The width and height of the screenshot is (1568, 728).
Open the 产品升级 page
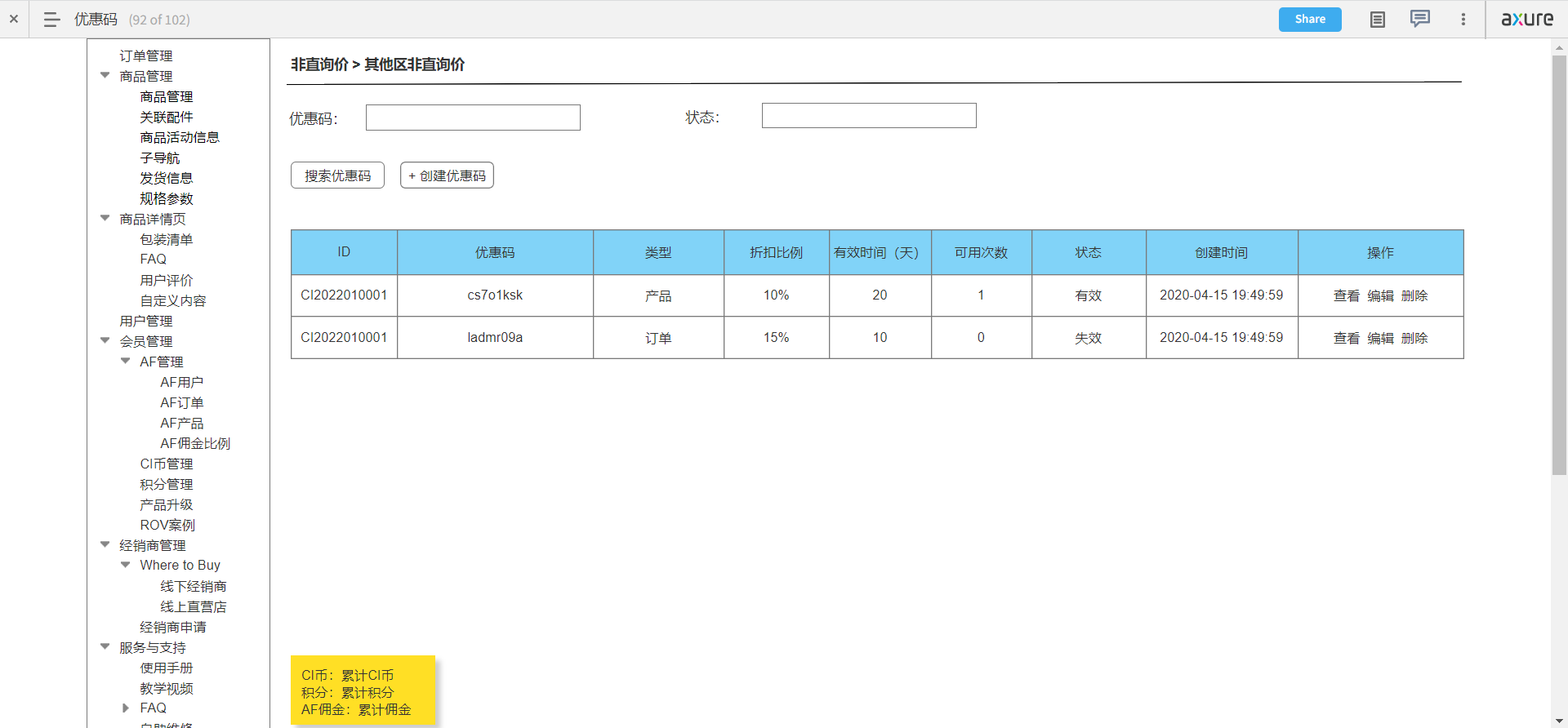167,504
